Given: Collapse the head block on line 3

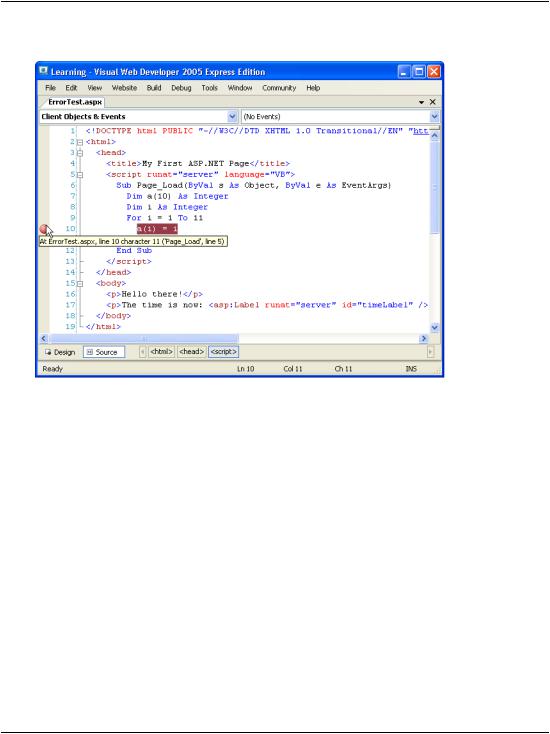Looking at the screenshot, I should click(x=80, y=153).
